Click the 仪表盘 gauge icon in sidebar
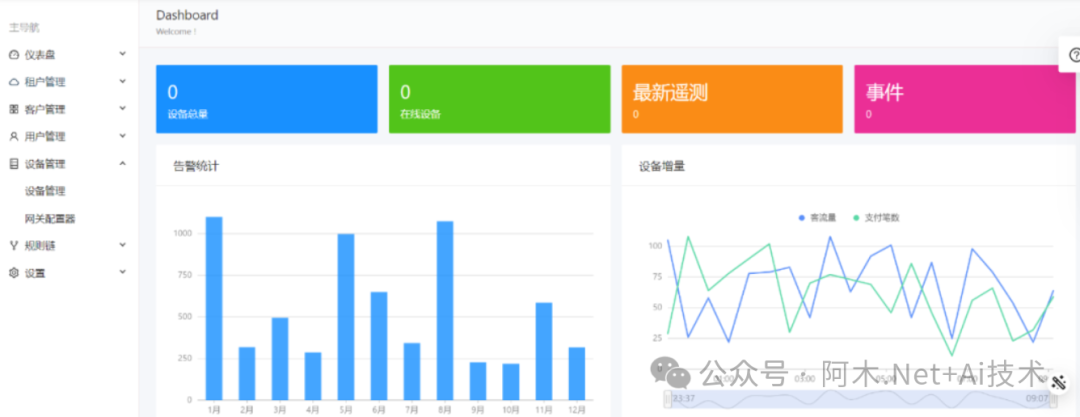This screenshot has height=417, width=1080. 14,54
